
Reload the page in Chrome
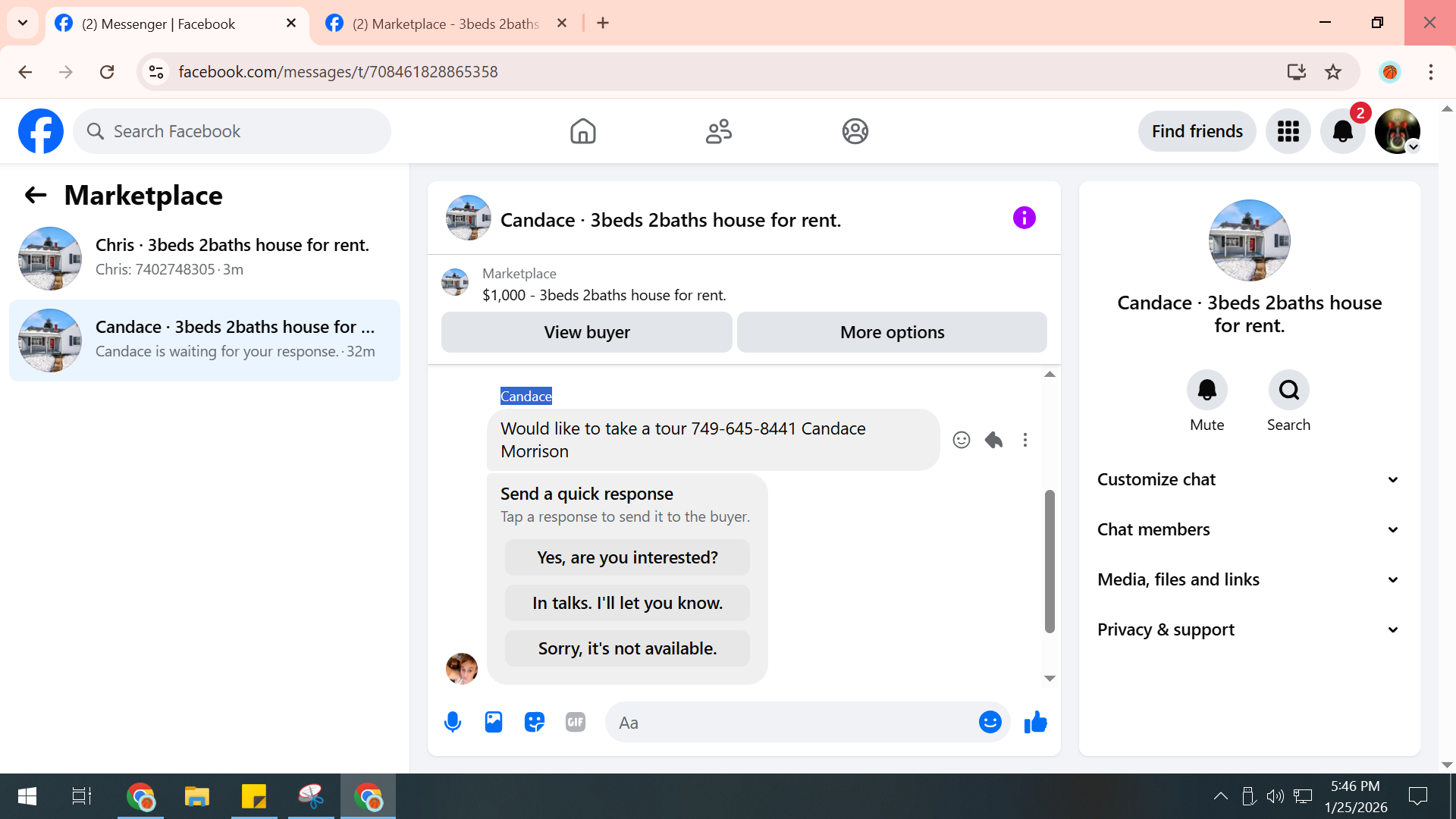(107, 72)
